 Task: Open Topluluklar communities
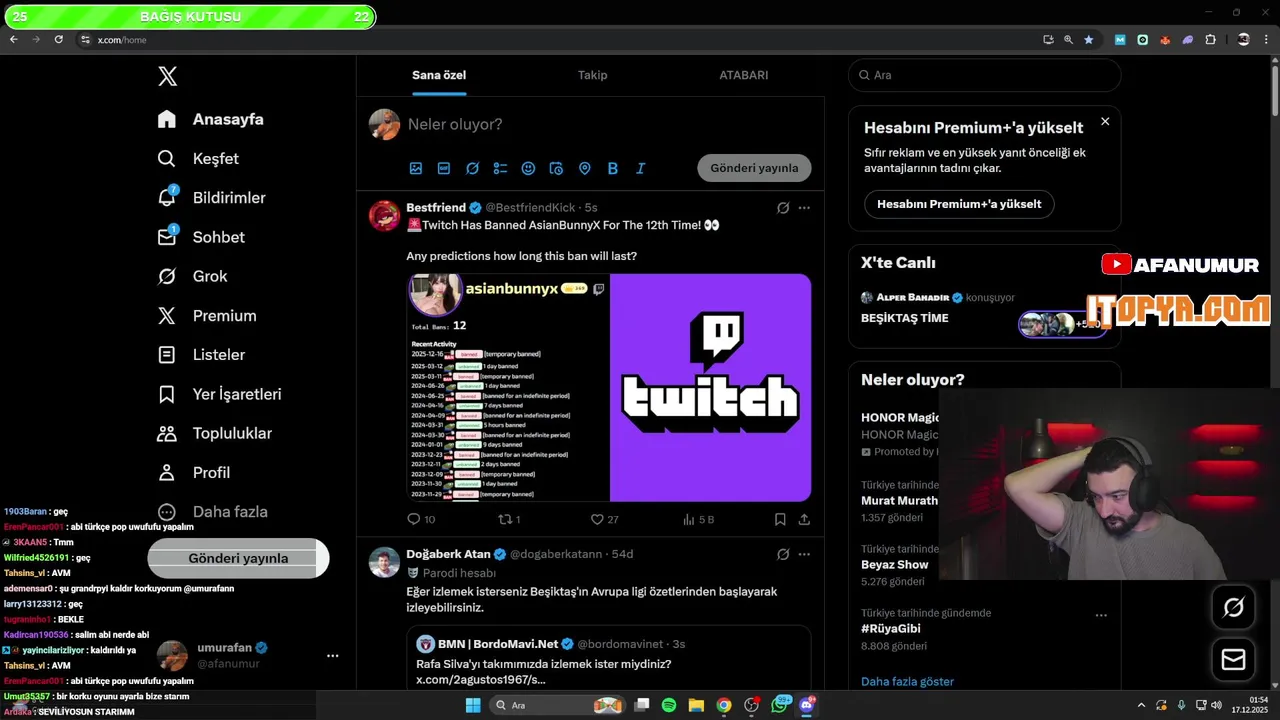pyautogui.click(x=214, y=433)
